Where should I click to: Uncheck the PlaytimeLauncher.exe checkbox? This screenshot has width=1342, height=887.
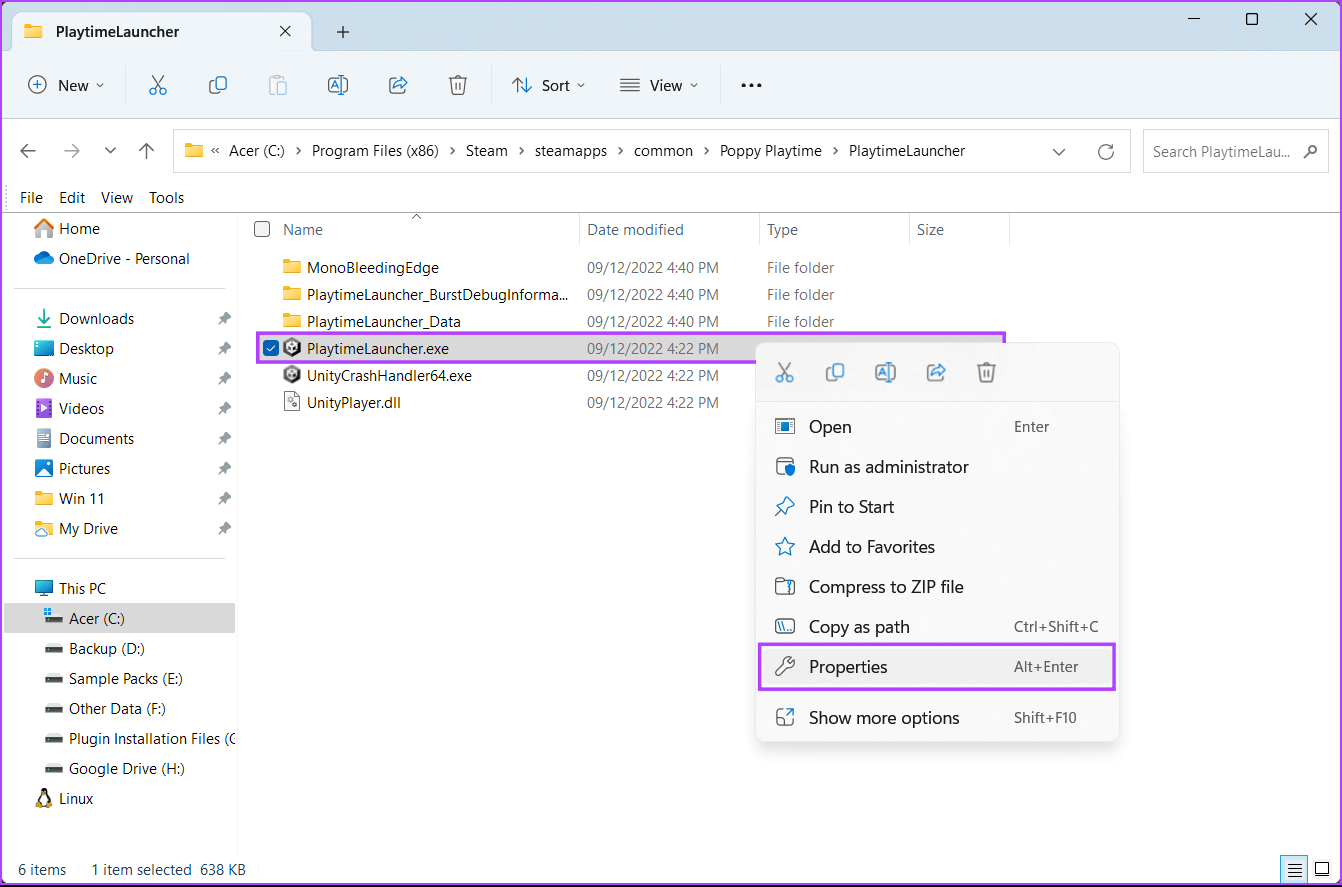(271, 348)
